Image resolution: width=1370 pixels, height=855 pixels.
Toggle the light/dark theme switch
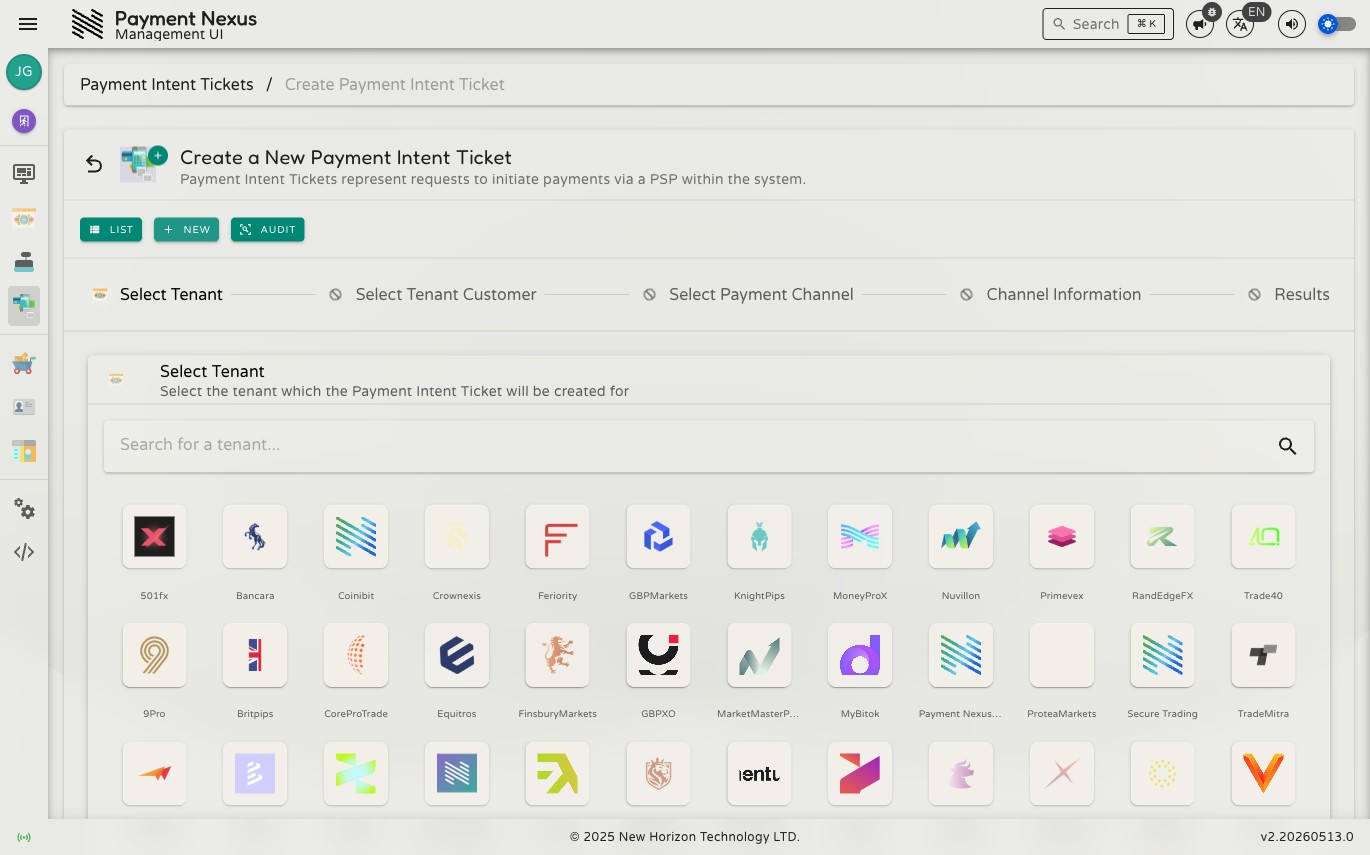pos(1337,24)
